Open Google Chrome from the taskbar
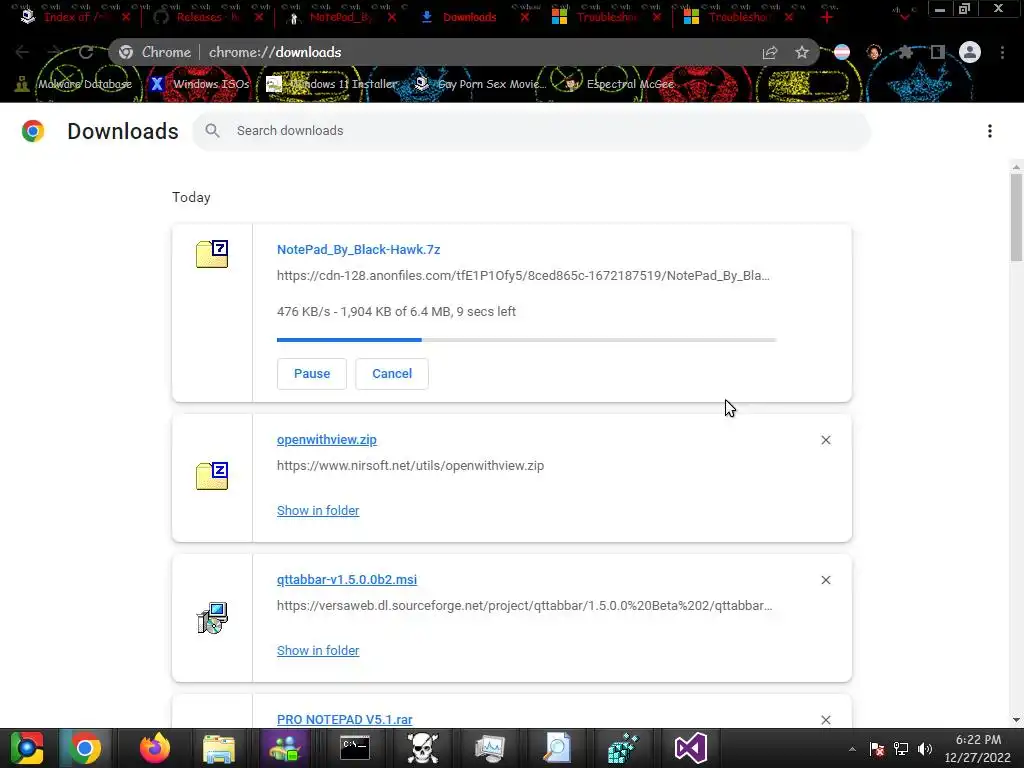 coord(84,748)
